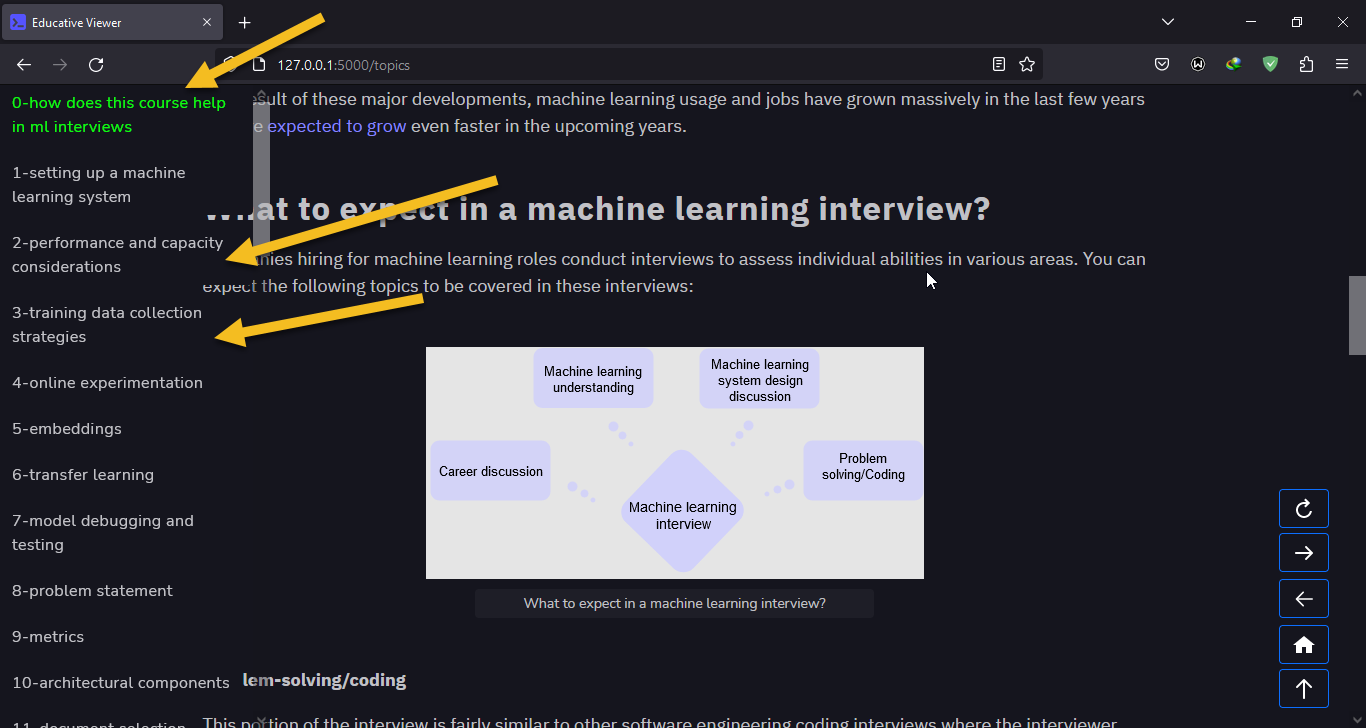The width and height of the screenshot is (1366, 728).
Task: Click the page info icon in address bar
Action: pos(258,65)
